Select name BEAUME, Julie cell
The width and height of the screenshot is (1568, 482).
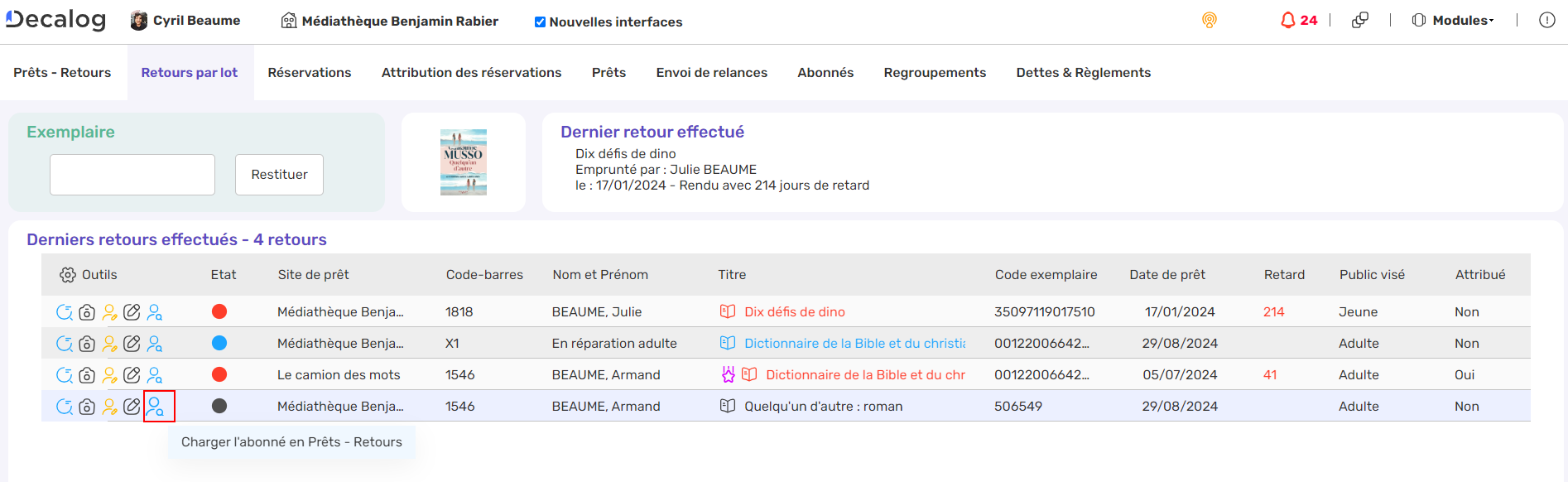tap(597, 312)
